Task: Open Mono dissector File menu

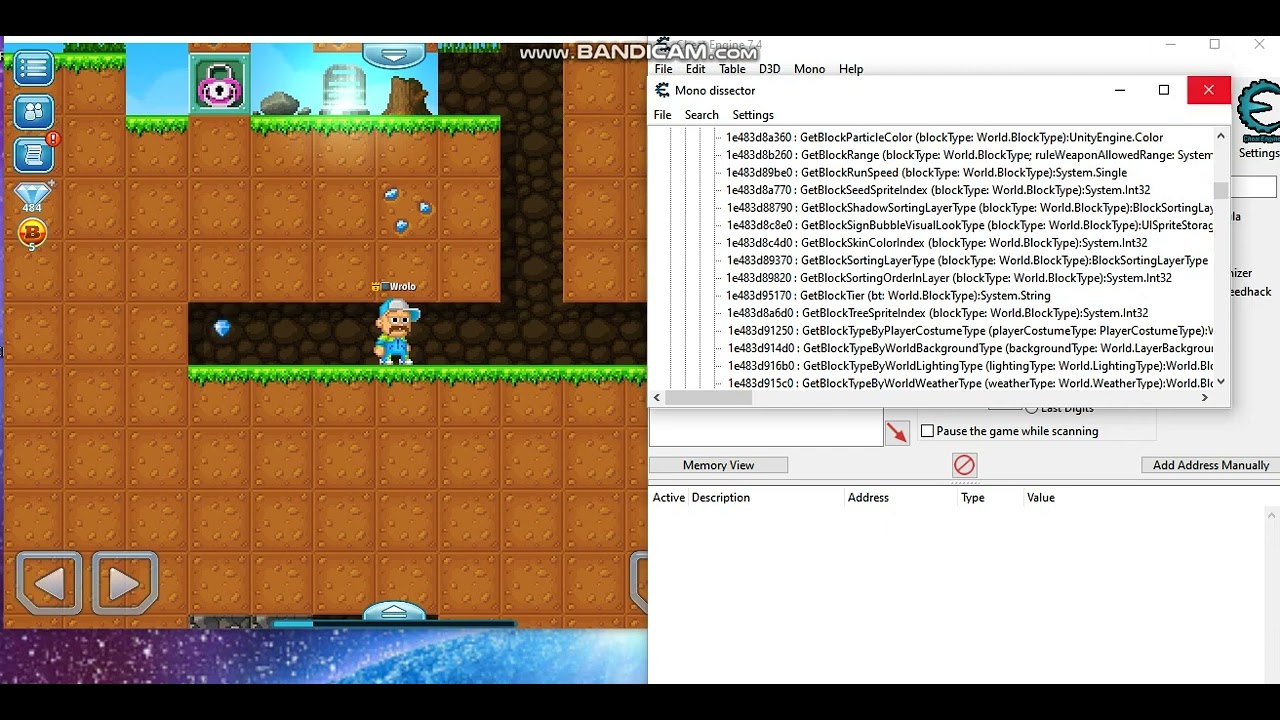Action: click(662, 115)
